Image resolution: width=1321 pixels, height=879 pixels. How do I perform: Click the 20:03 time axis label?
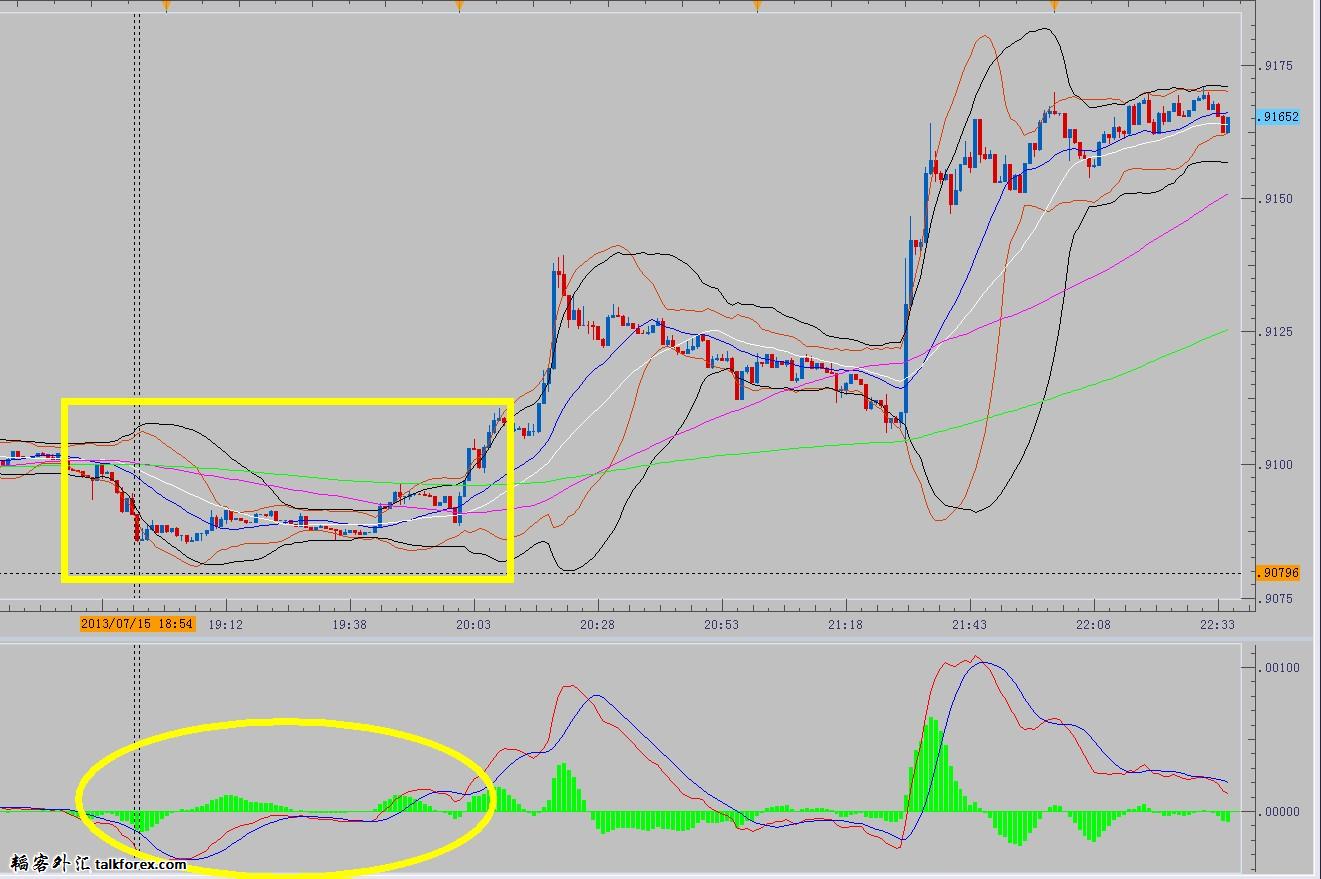(x=473, y=624)
